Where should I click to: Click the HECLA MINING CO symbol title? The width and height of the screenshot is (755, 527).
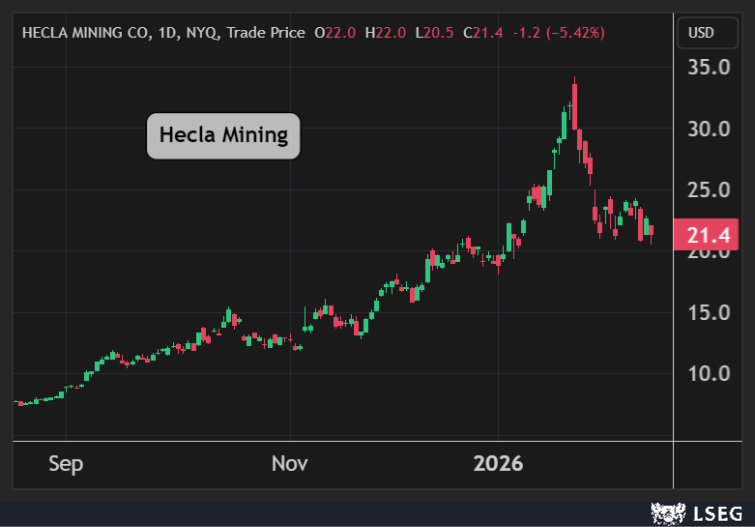point(84,33)
